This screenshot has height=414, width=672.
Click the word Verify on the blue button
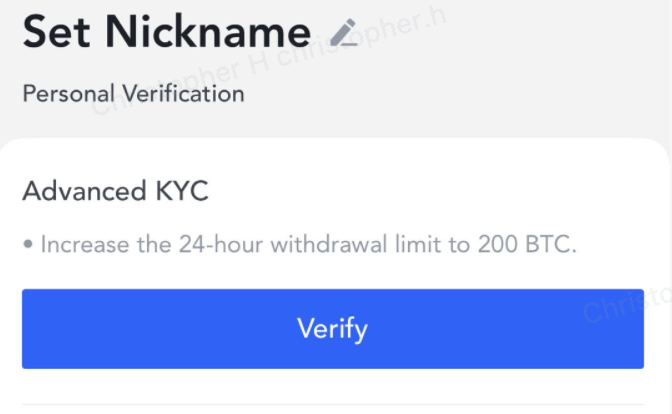333,330
